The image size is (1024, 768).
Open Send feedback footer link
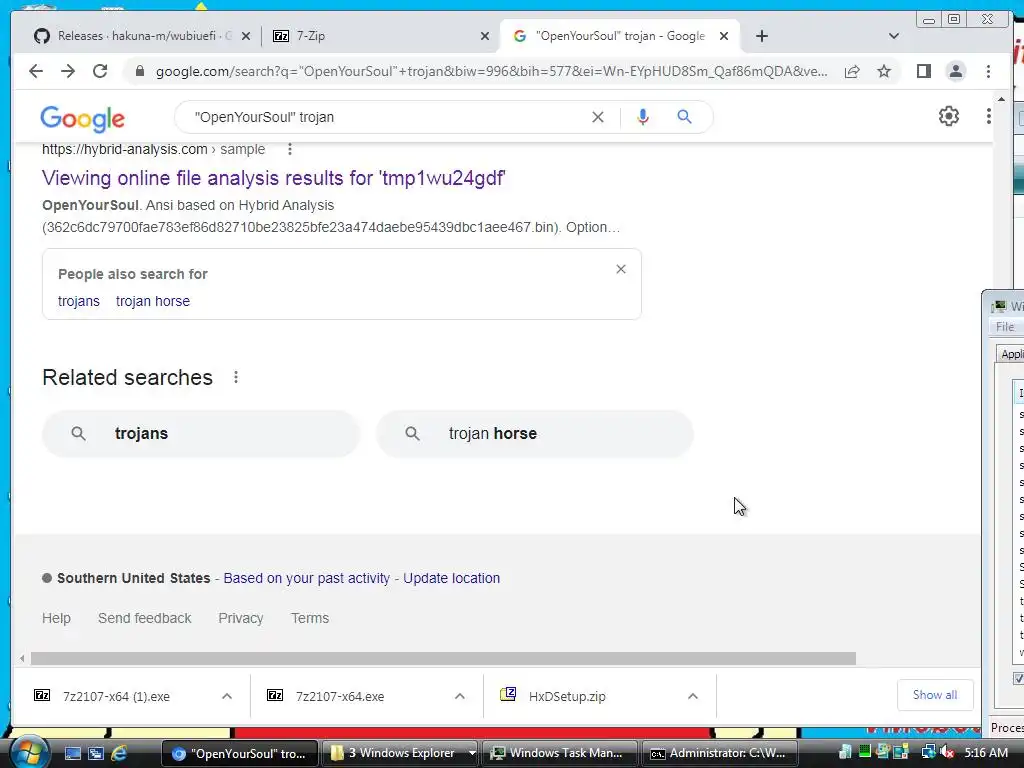[x=144, y=618]
